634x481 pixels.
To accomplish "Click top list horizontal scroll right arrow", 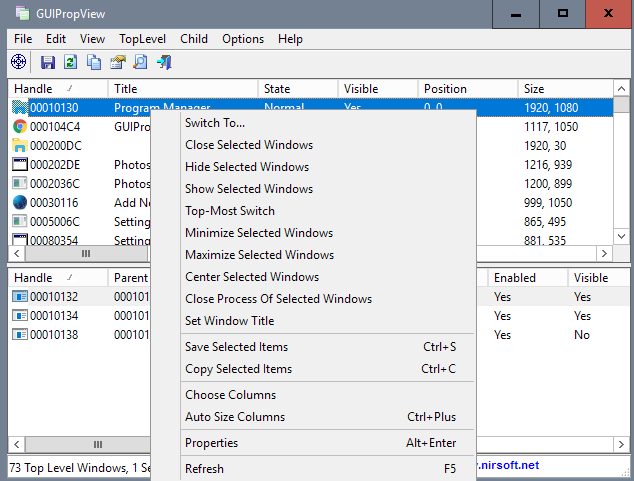I will click(604, 253).
